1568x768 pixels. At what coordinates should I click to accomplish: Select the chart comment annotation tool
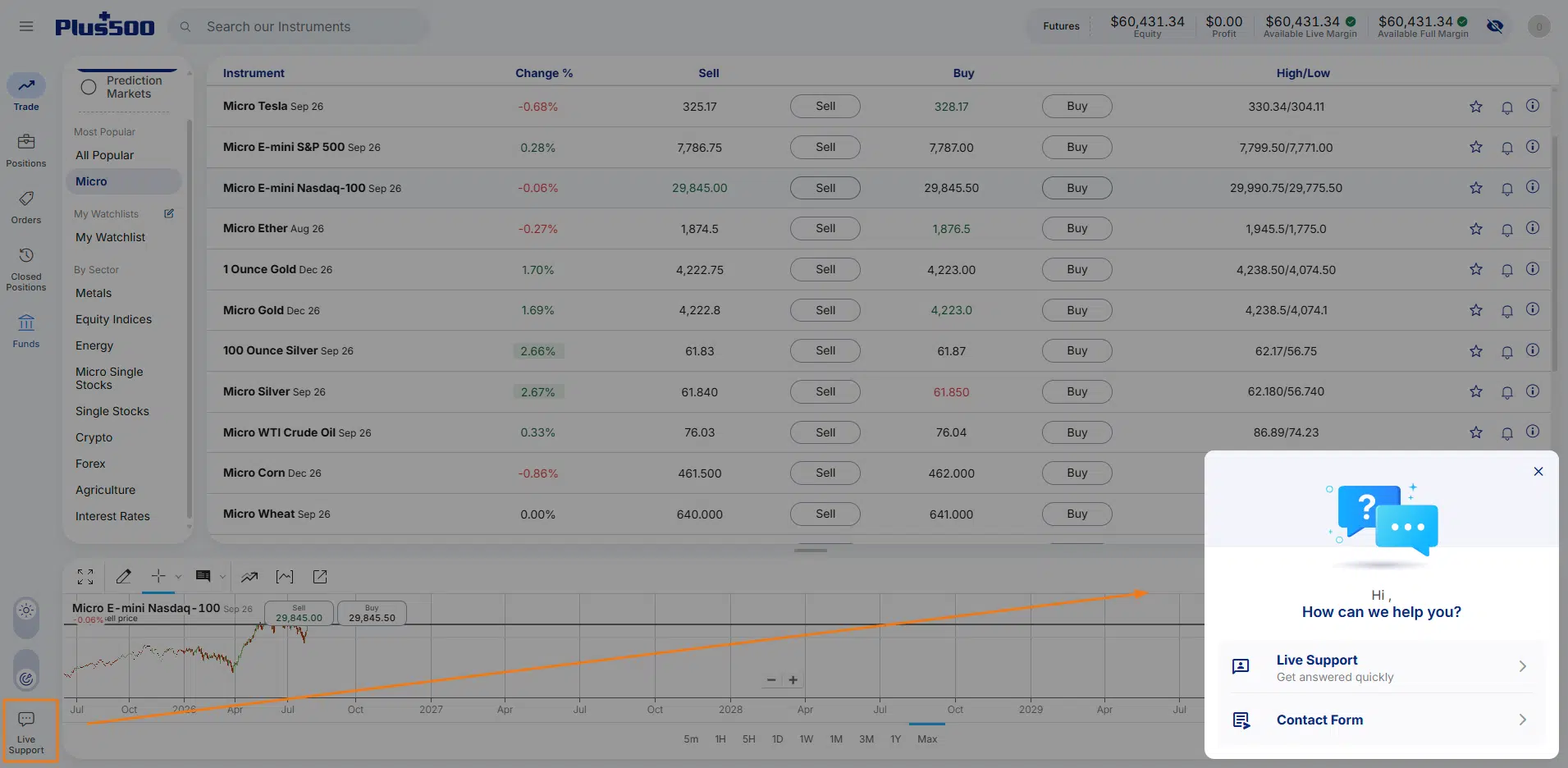click(203, 576)
